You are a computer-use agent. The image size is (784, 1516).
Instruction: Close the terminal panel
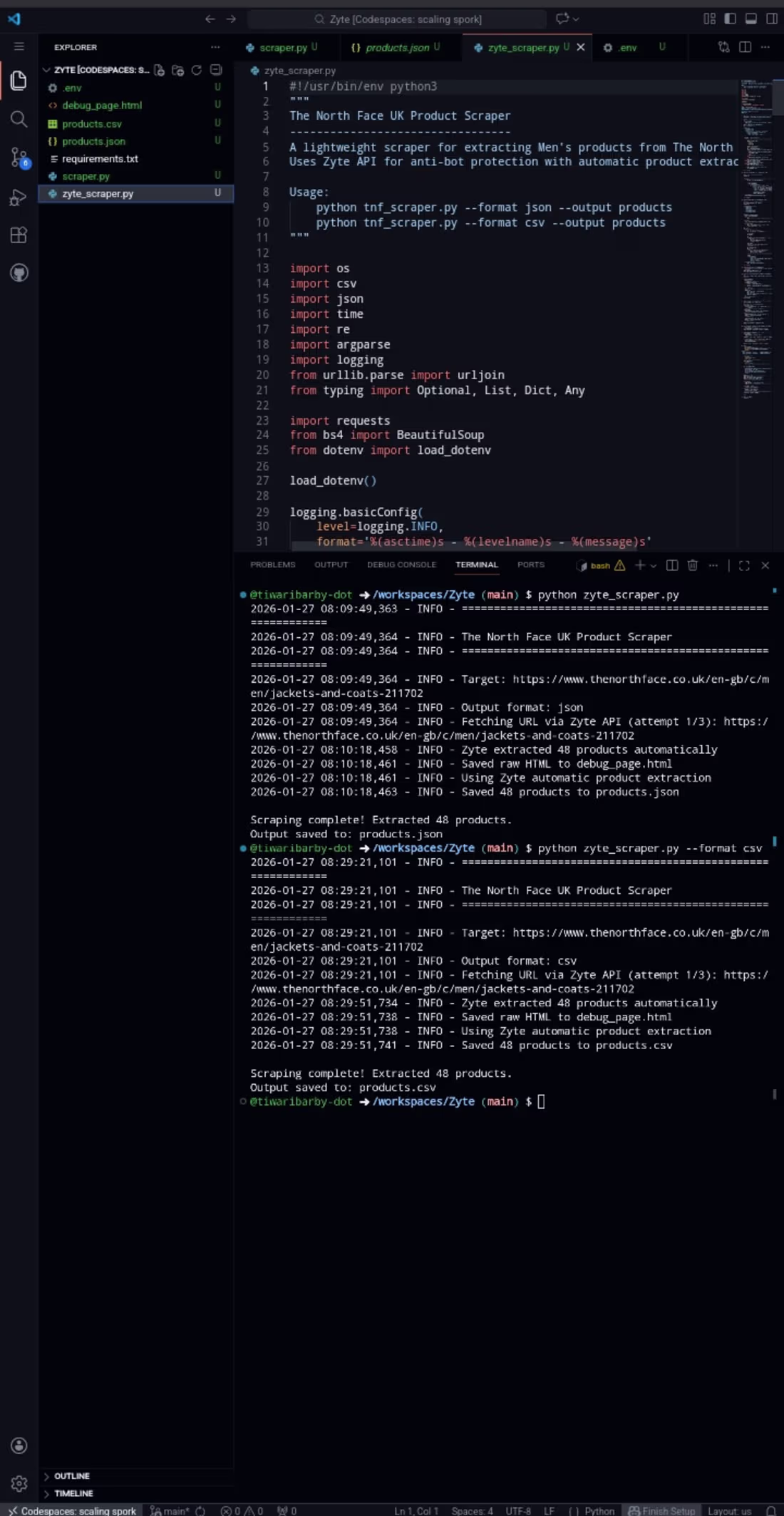[x=765, y=565]
